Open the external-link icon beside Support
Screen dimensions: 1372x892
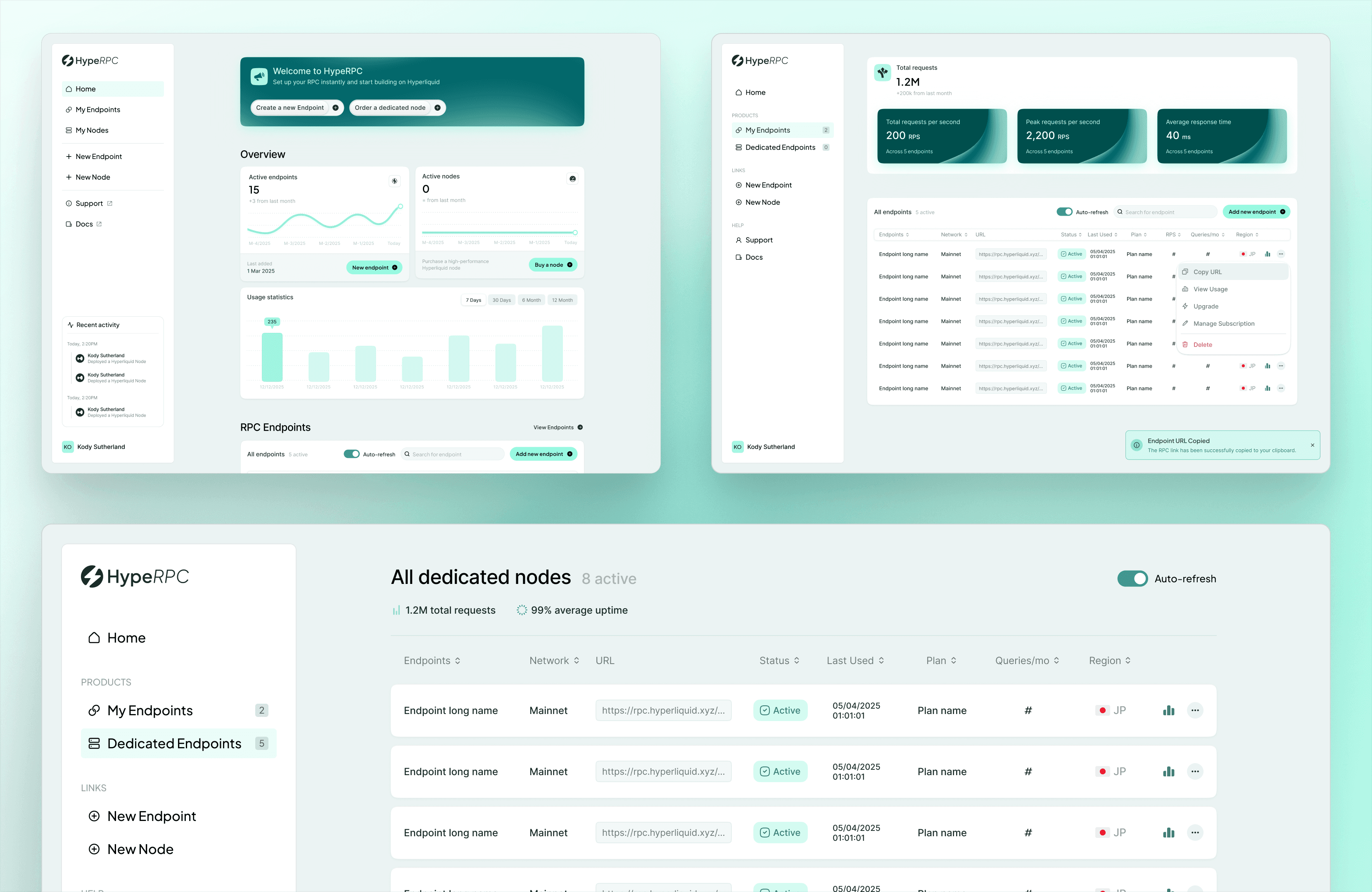point(109,204)
